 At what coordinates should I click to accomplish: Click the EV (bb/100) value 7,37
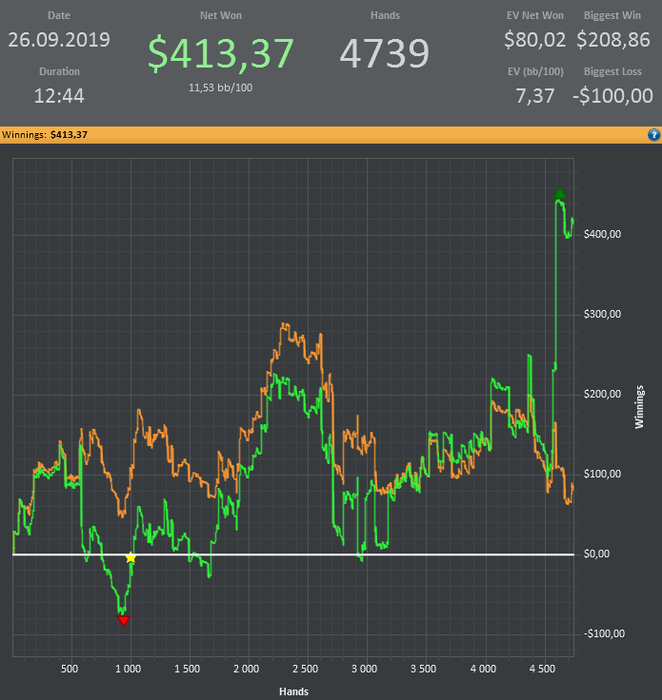535,96
